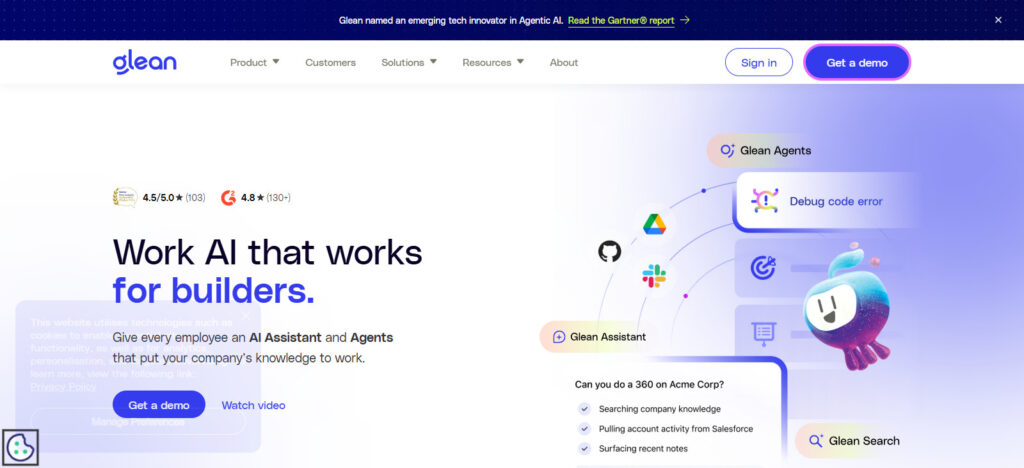The height and width of the screenshot is (468, 1024).
Task: Click the Glean Search magnifier icon
Action: point(816,441)
